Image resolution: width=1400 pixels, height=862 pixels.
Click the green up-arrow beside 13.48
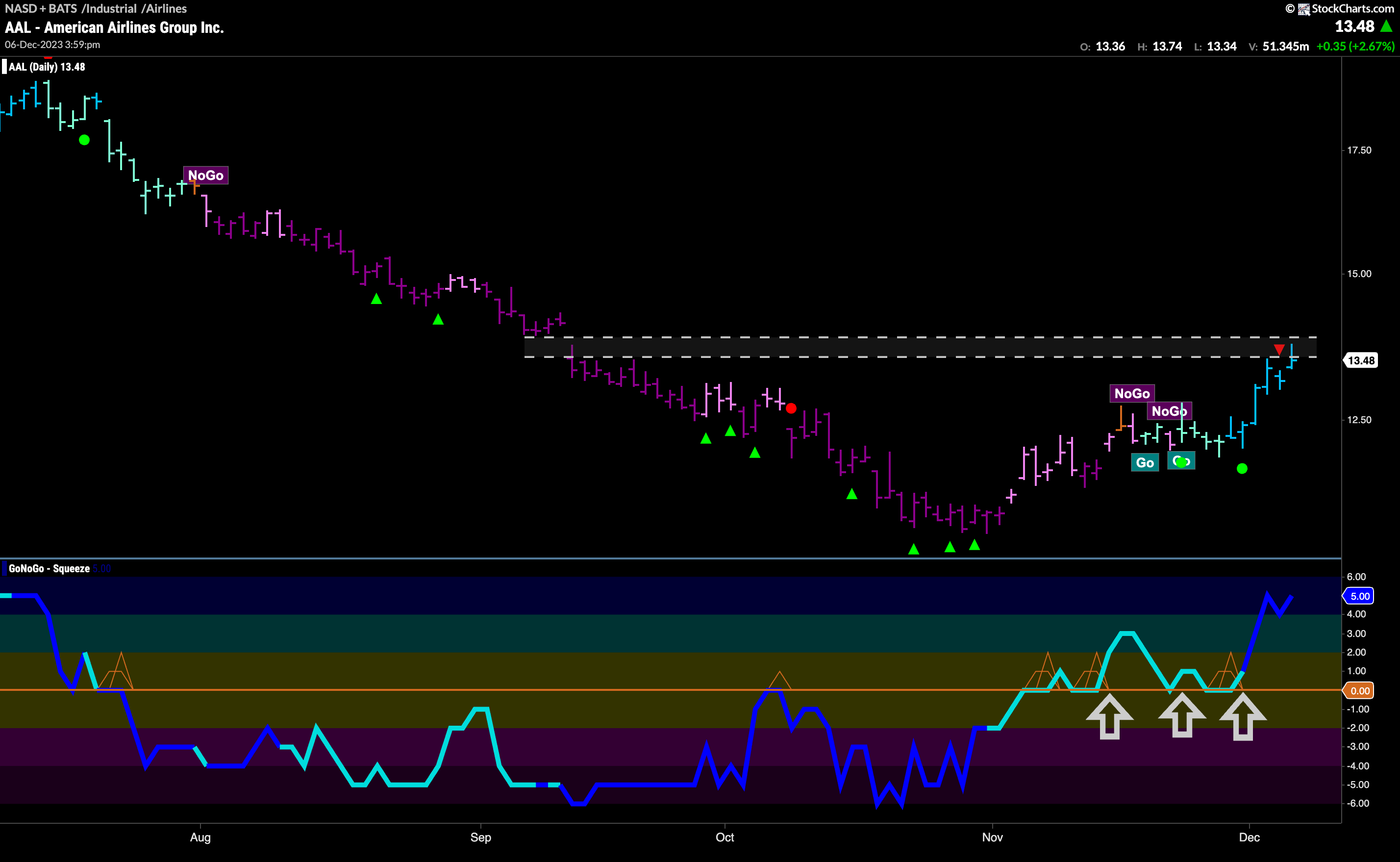[1386, 26]
